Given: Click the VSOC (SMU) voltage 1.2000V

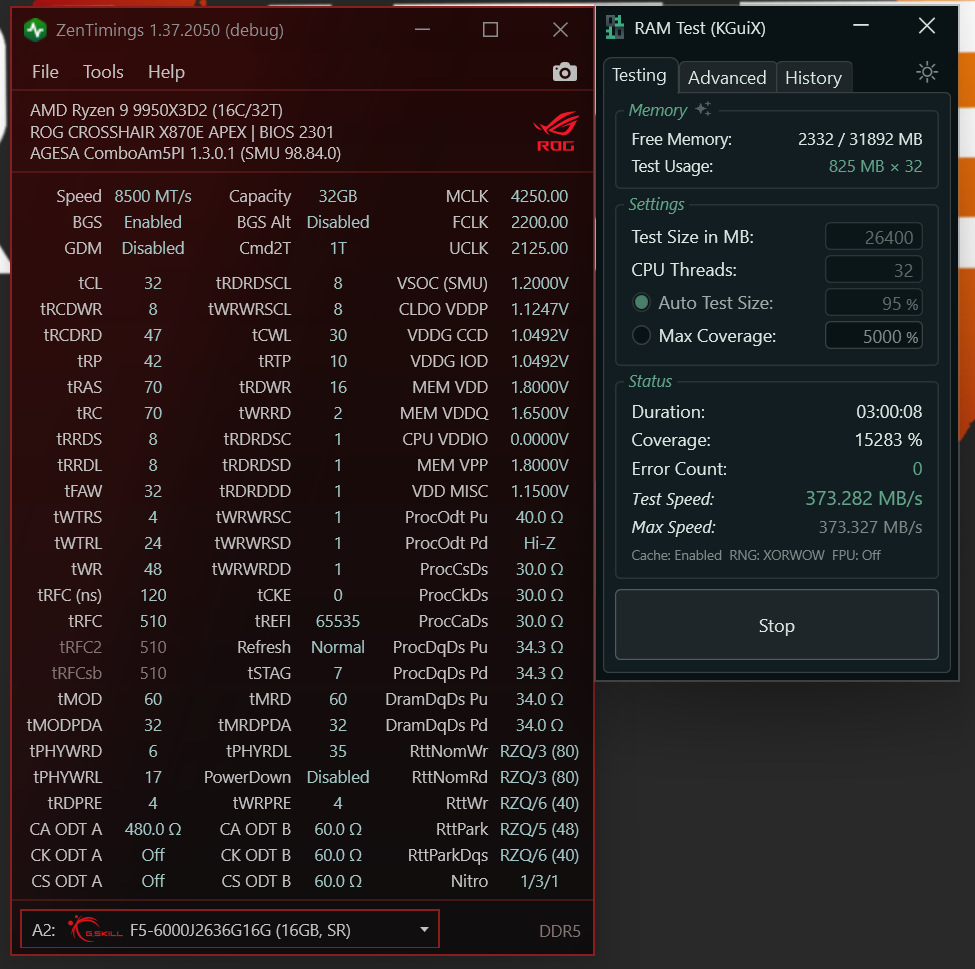Looking at the screenshot, I should coord(539,283).
